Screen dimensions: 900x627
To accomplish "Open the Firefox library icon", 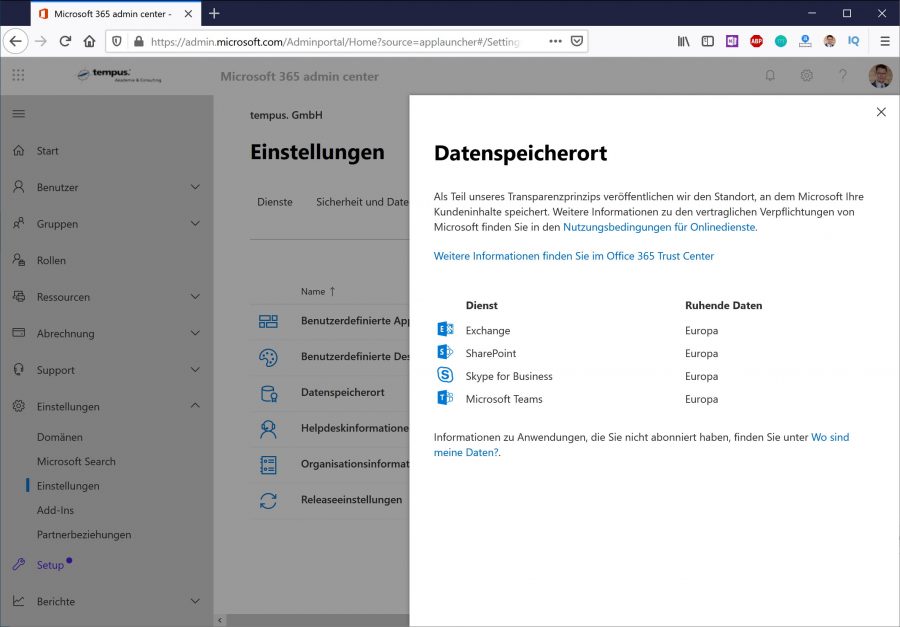I will tap(683, 41).
